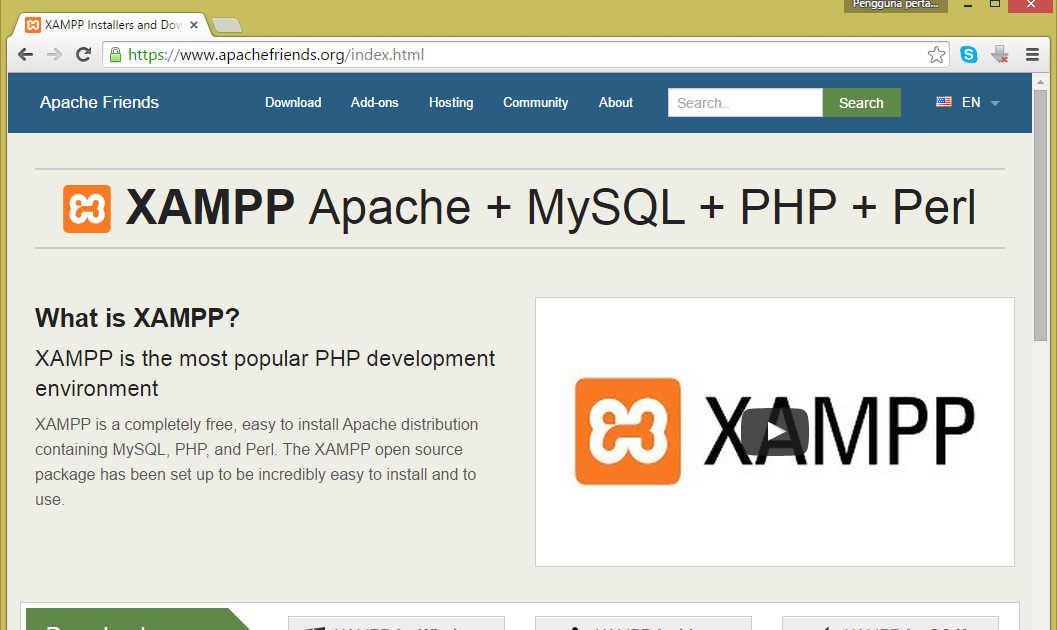This screenshot has height=630, width=1057.
Task: Open the Add-ons menu item
Action: (x=375, y=102)
